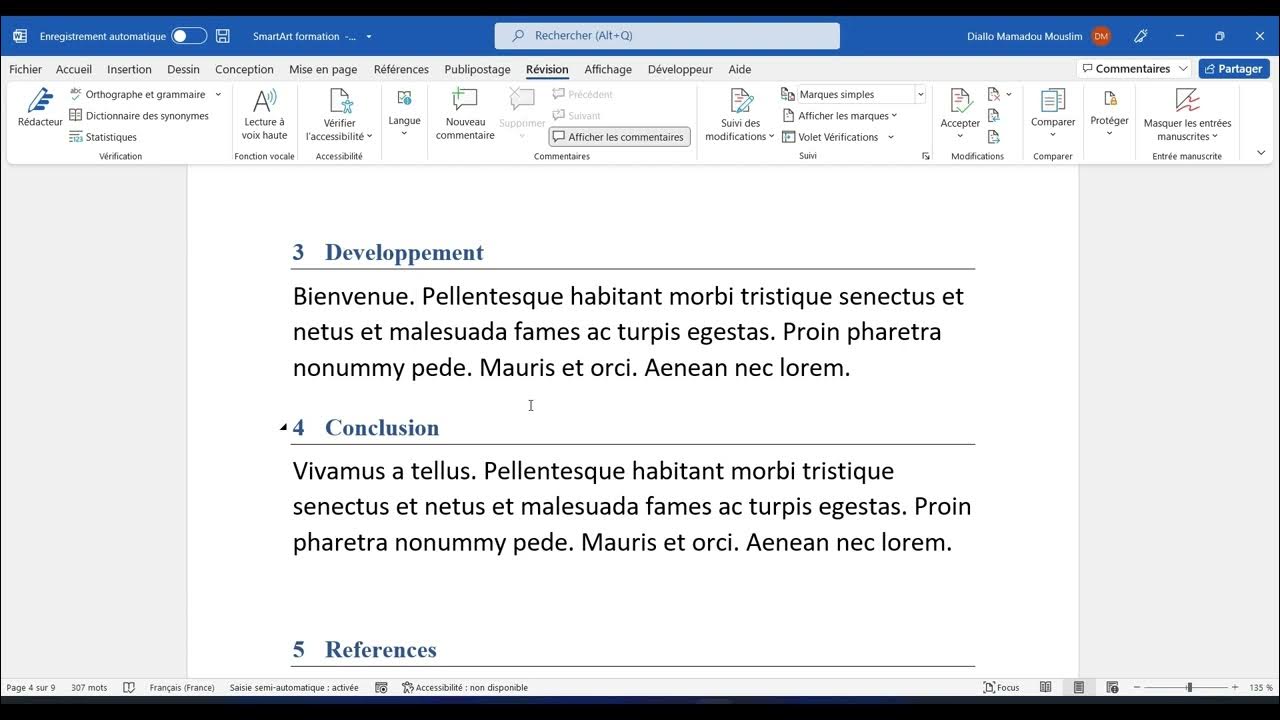Expand Orthographe et grammaire dropdown arrow
This screenshot has width=1280, height=720.
coord(218,94)
